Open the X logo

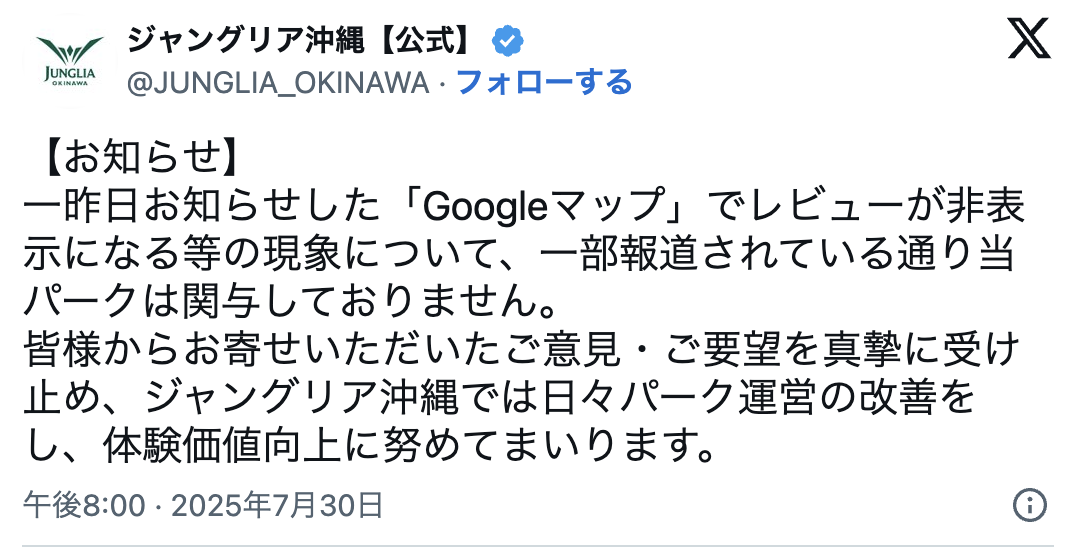pos(1027,40)
